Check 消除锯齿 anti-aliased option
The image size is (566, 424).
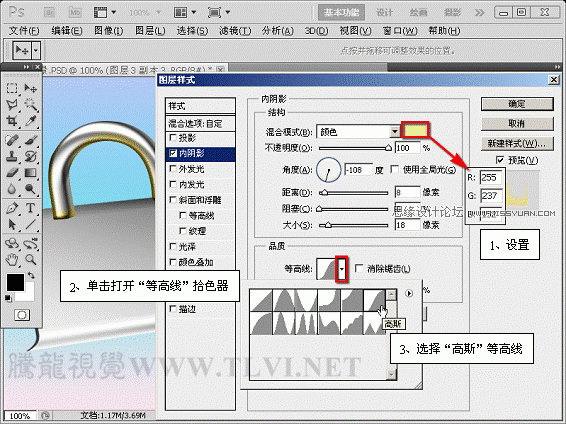[x=359, y=268]
